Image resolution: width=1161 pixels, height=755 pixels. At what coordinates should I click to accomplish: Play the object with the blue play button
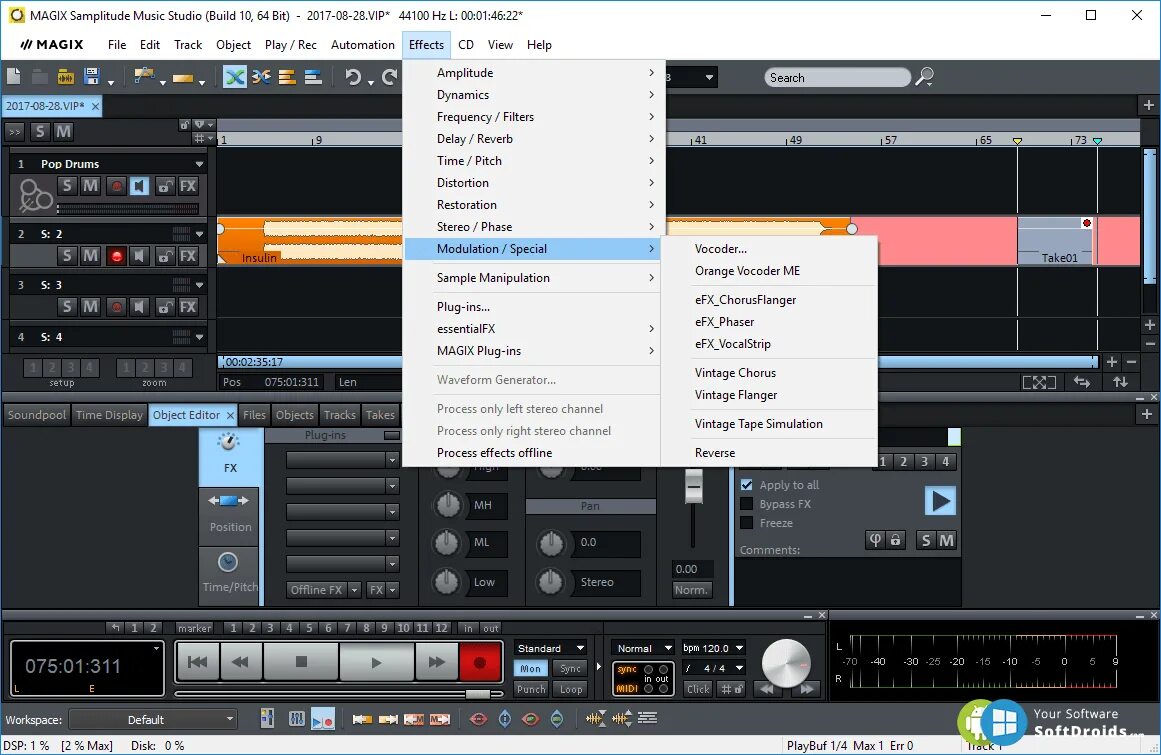pos(940,501)
